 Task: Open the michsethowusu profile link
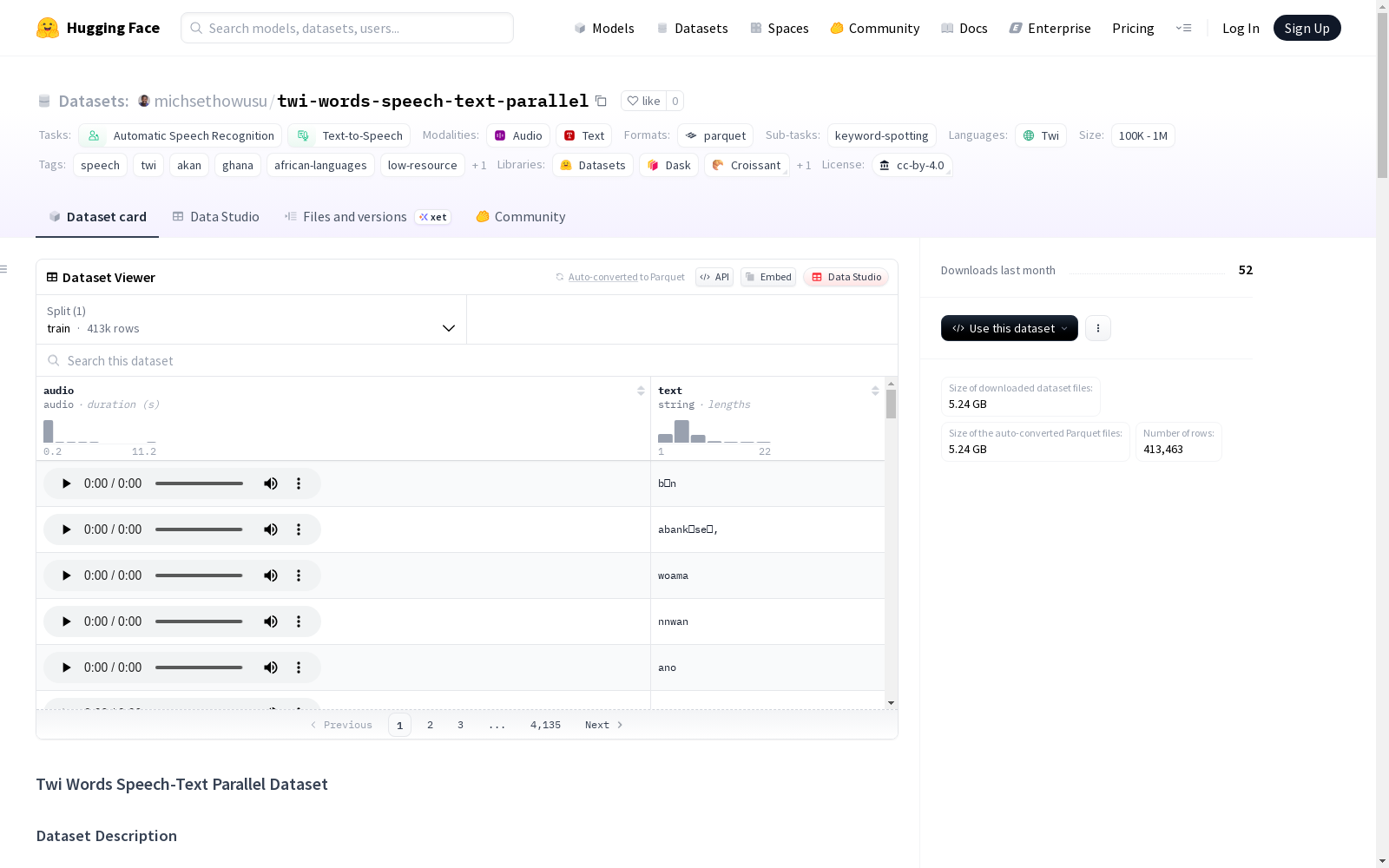(211, 101)
